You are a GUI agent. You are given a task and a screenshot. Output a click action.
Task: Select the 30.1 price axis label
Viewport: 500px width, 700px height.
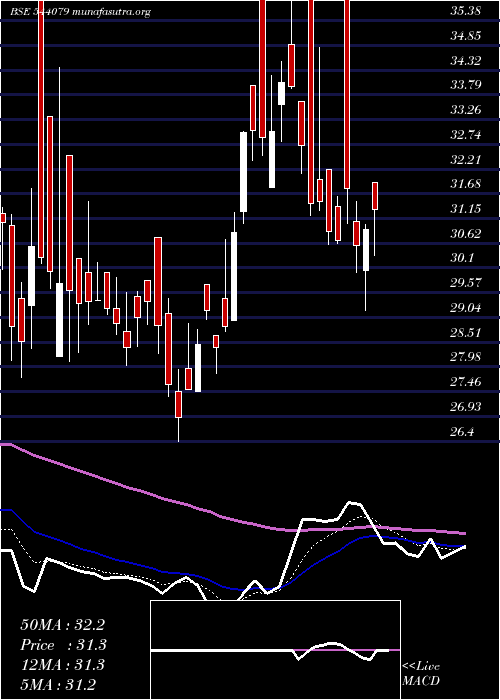[462, 258]
